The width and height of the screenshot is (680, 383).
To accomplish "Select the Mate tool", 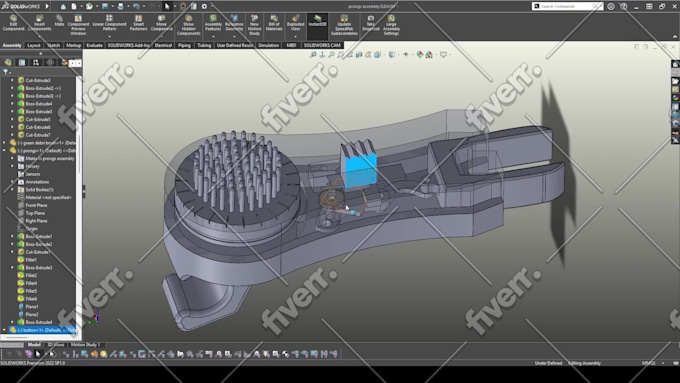I will click(59, 21).
